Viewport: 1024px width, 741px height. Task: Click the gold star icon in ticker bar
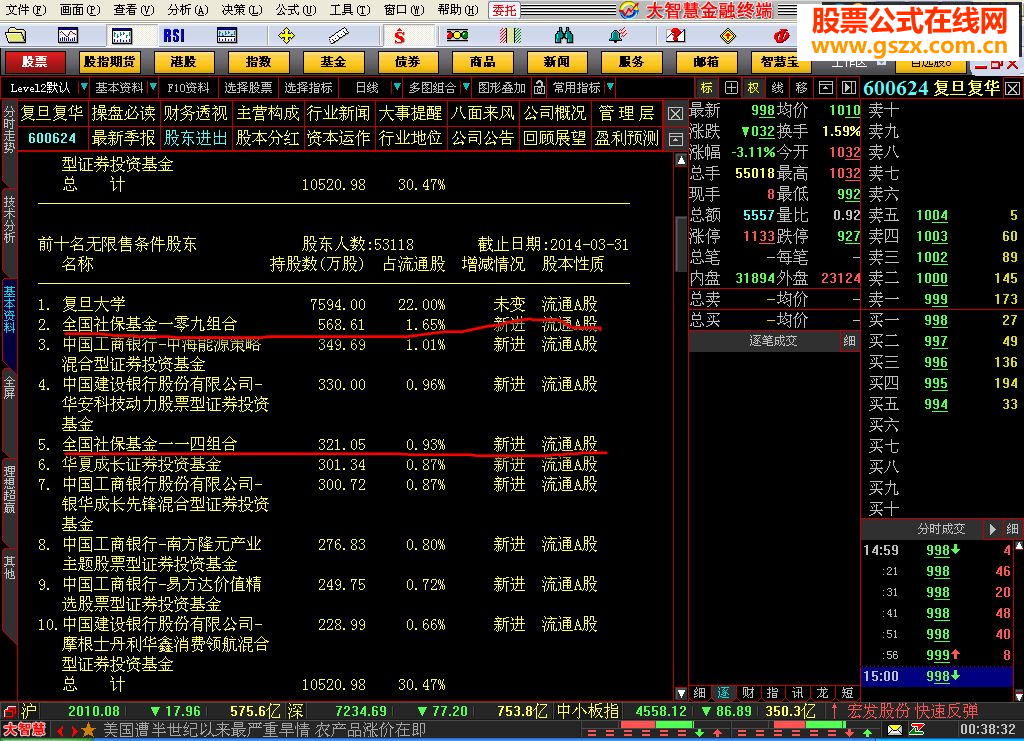point(88,730)
